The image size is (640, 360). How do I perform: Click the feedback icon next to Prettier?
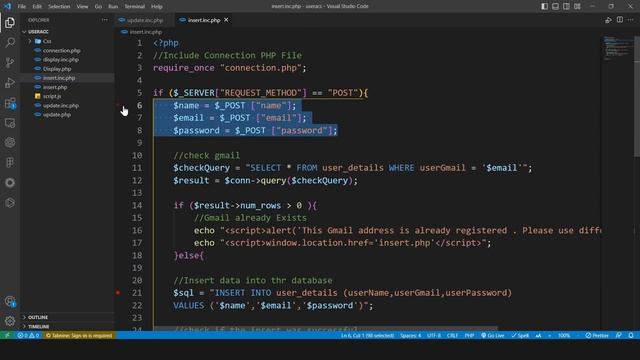[619, 336]
